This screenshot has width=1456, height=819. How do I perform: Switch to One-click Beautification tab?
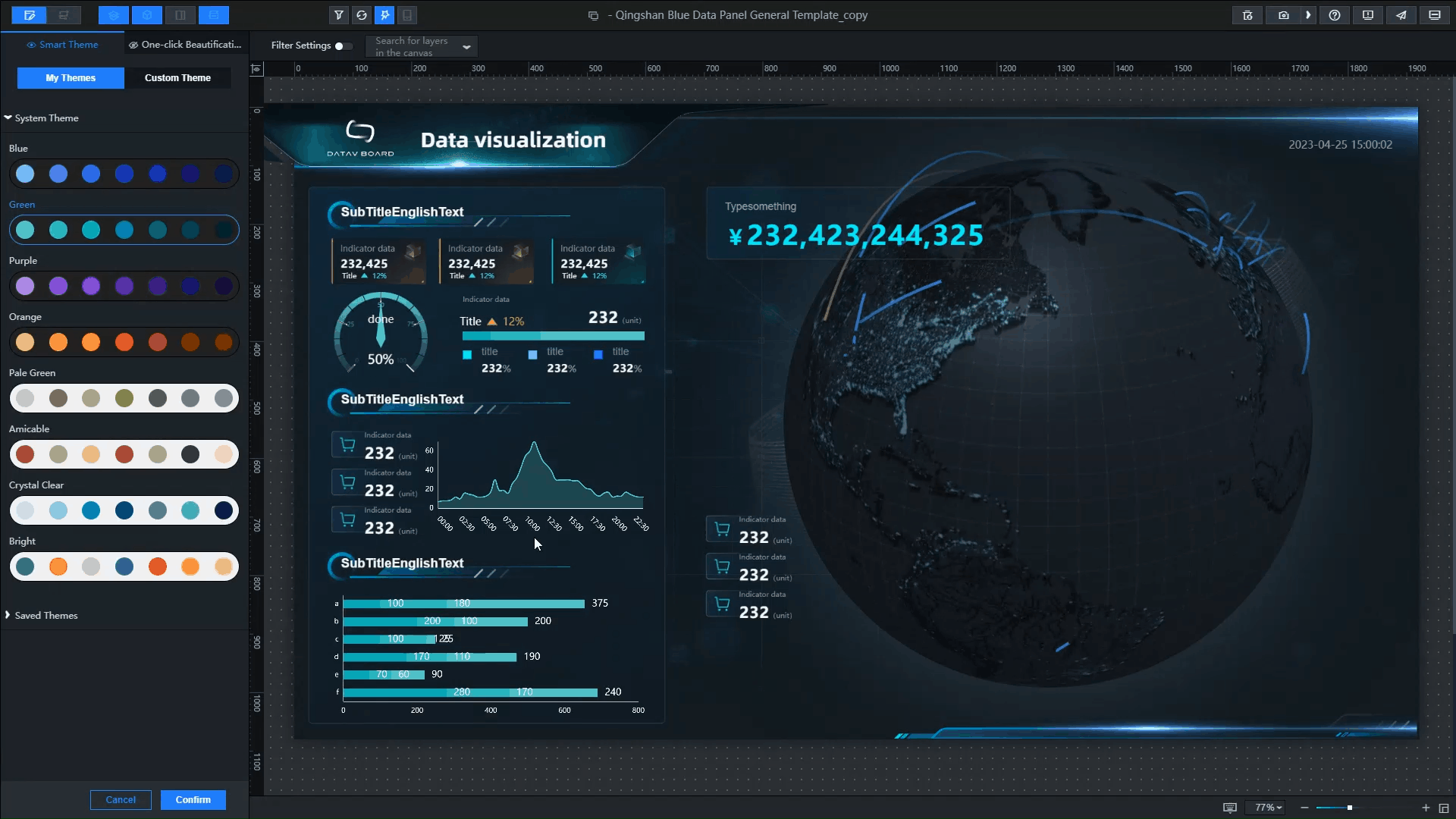click(x=186, y=45)
